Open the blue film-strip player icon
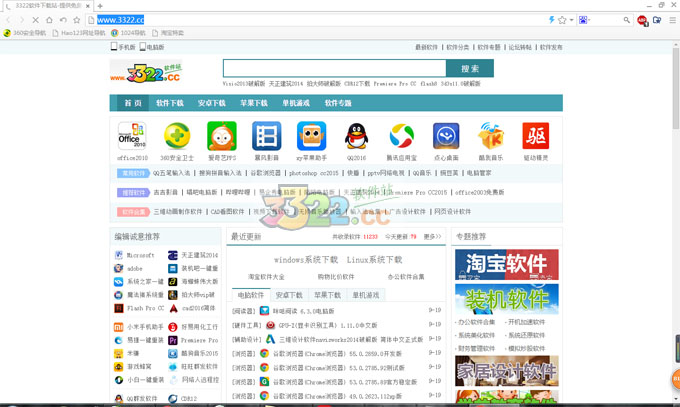Viewport: 680px width, 407px height. click(267, 136)
